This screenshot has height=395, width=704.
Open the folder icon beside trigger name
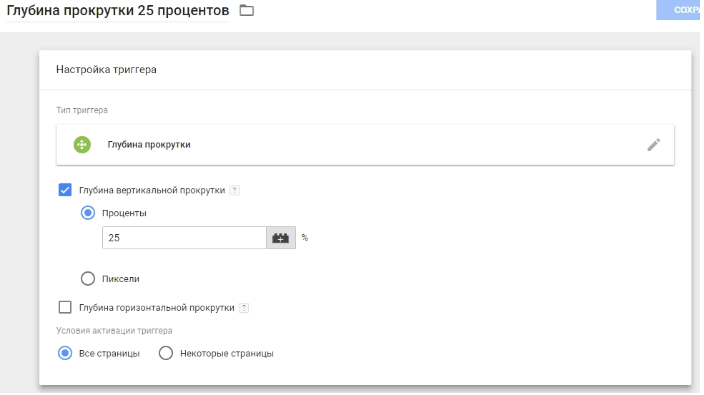[246, 10]
